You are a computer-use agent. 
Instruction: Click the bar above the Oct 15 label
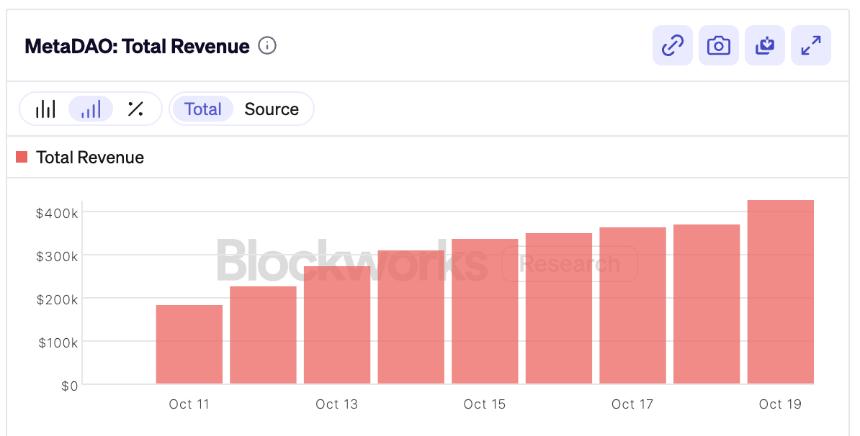coord(485,311)
